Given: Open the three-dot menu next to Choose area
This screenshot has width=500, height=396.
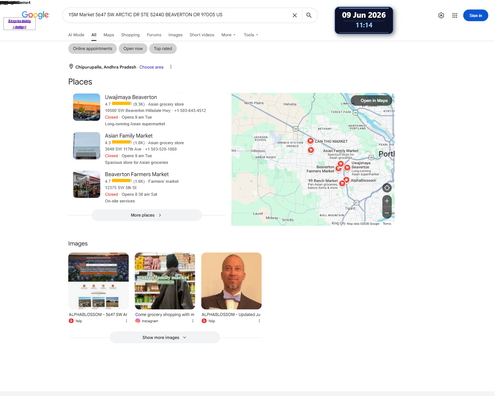Looking at the screenshot, I should (171, 67).
